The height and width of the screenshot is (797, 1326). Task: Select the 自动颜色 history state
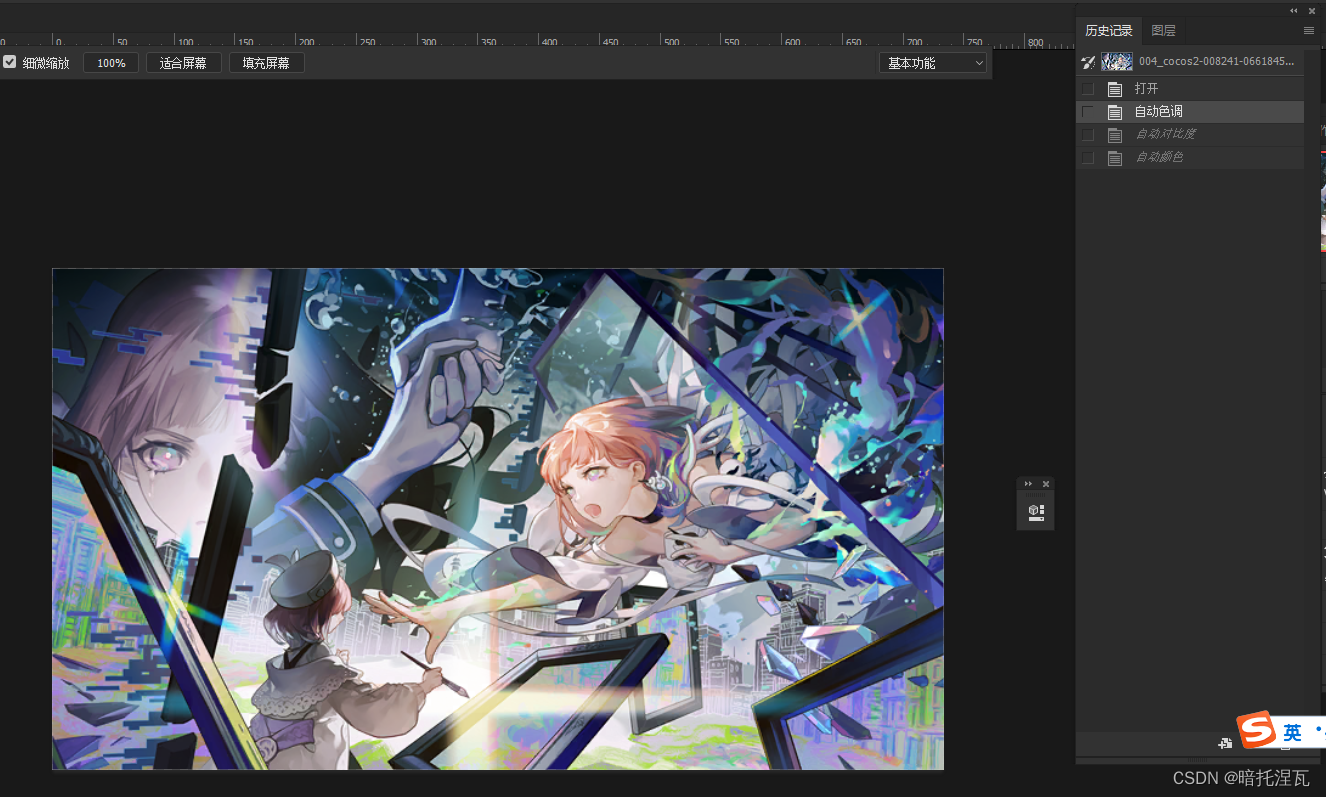tap(1190, 158)
